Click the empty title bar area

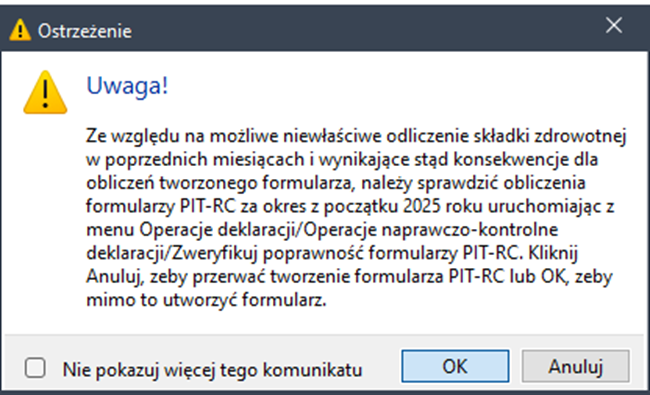[x=365, y=29]
